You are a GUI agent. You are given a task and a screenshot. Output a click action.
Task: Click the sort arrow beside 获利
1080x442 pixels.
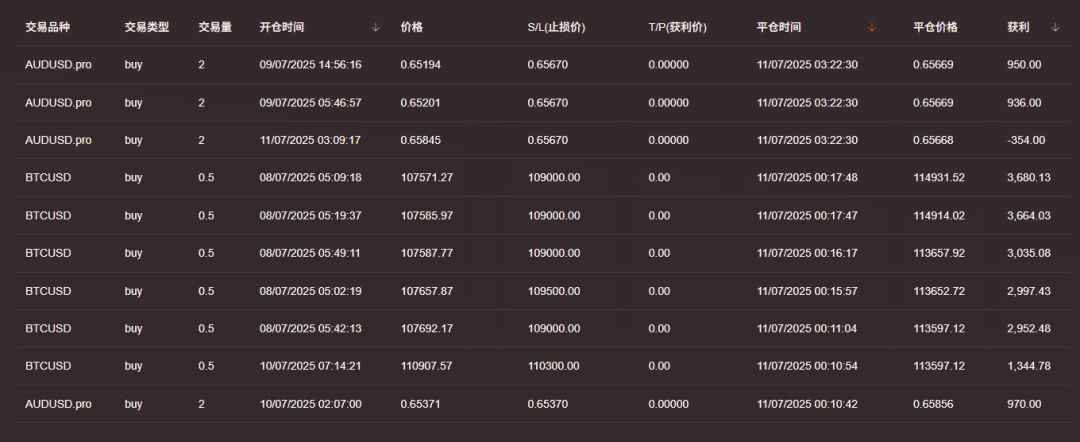pos(1055,28)
